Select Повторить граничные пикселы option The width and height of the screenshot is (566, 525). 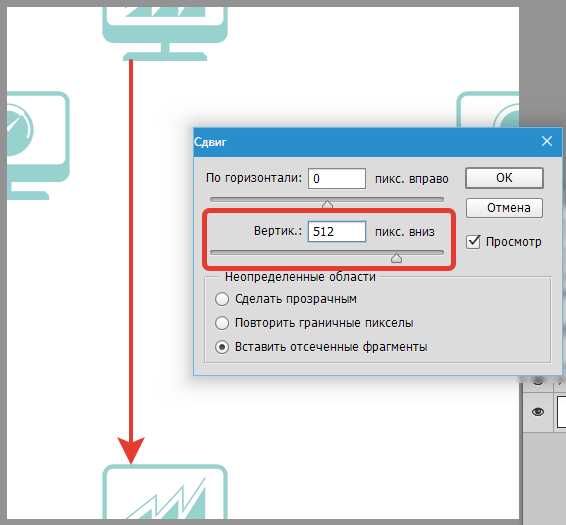[222, 323]
